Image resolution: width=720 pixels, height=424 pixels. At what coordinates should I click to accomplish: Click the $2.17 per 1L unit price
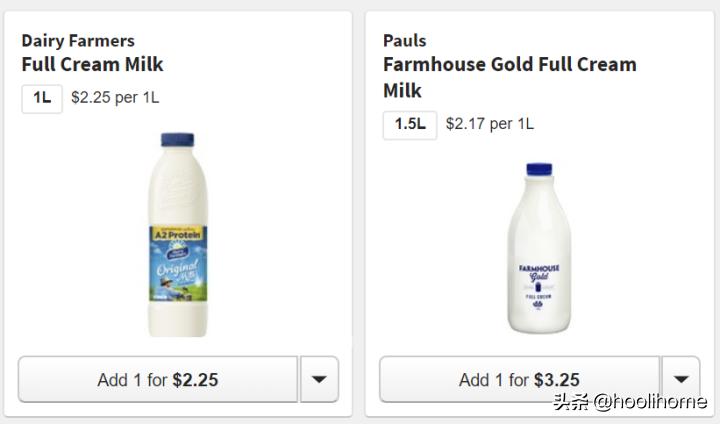coord(490,125)
